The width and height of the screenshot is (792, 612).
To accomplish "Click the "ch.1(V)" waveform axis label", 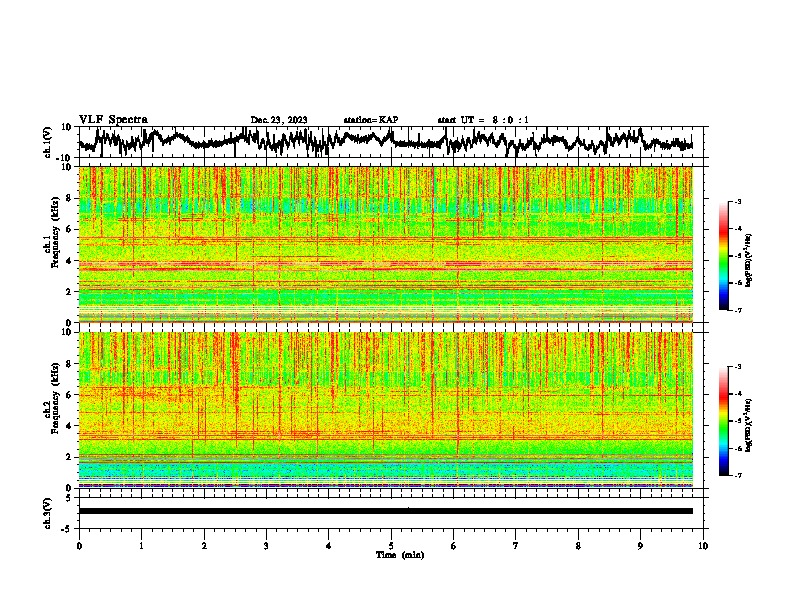I will (48, 142).
